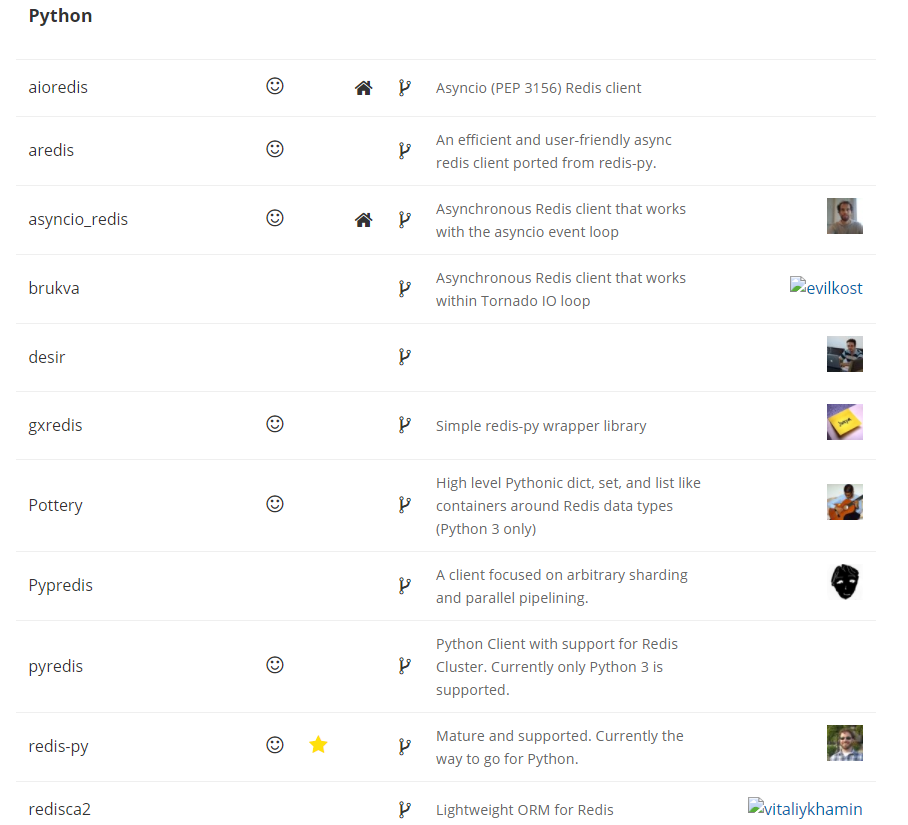Open the vitaliykhamin author link

(x=805, y=808)
